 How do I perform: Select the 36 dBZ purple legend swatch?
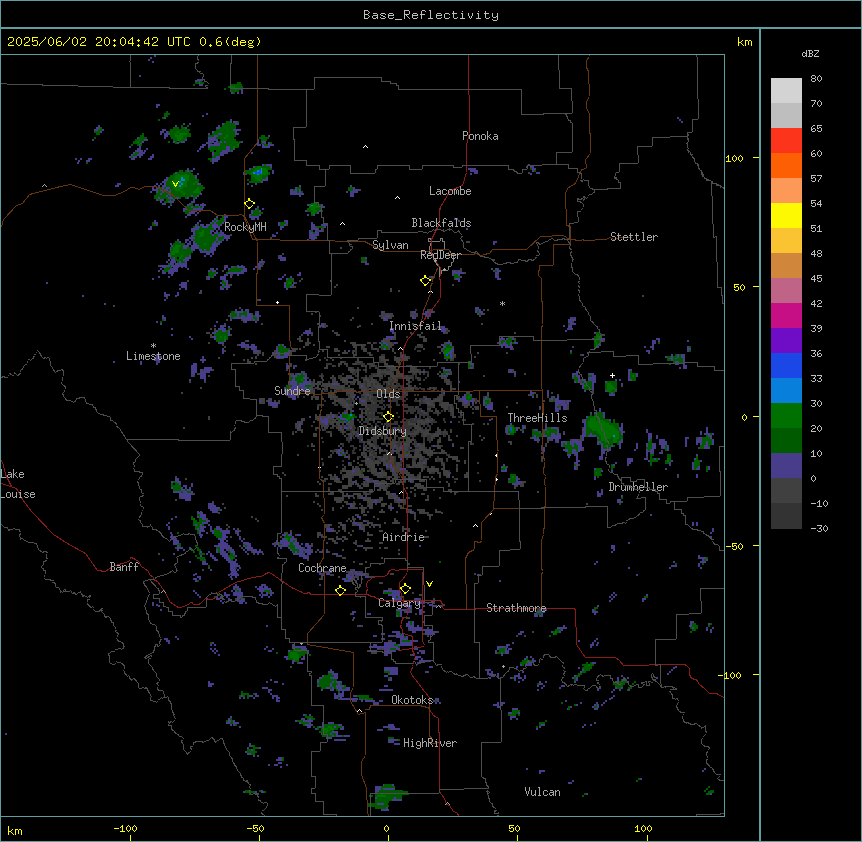point(786,341)
